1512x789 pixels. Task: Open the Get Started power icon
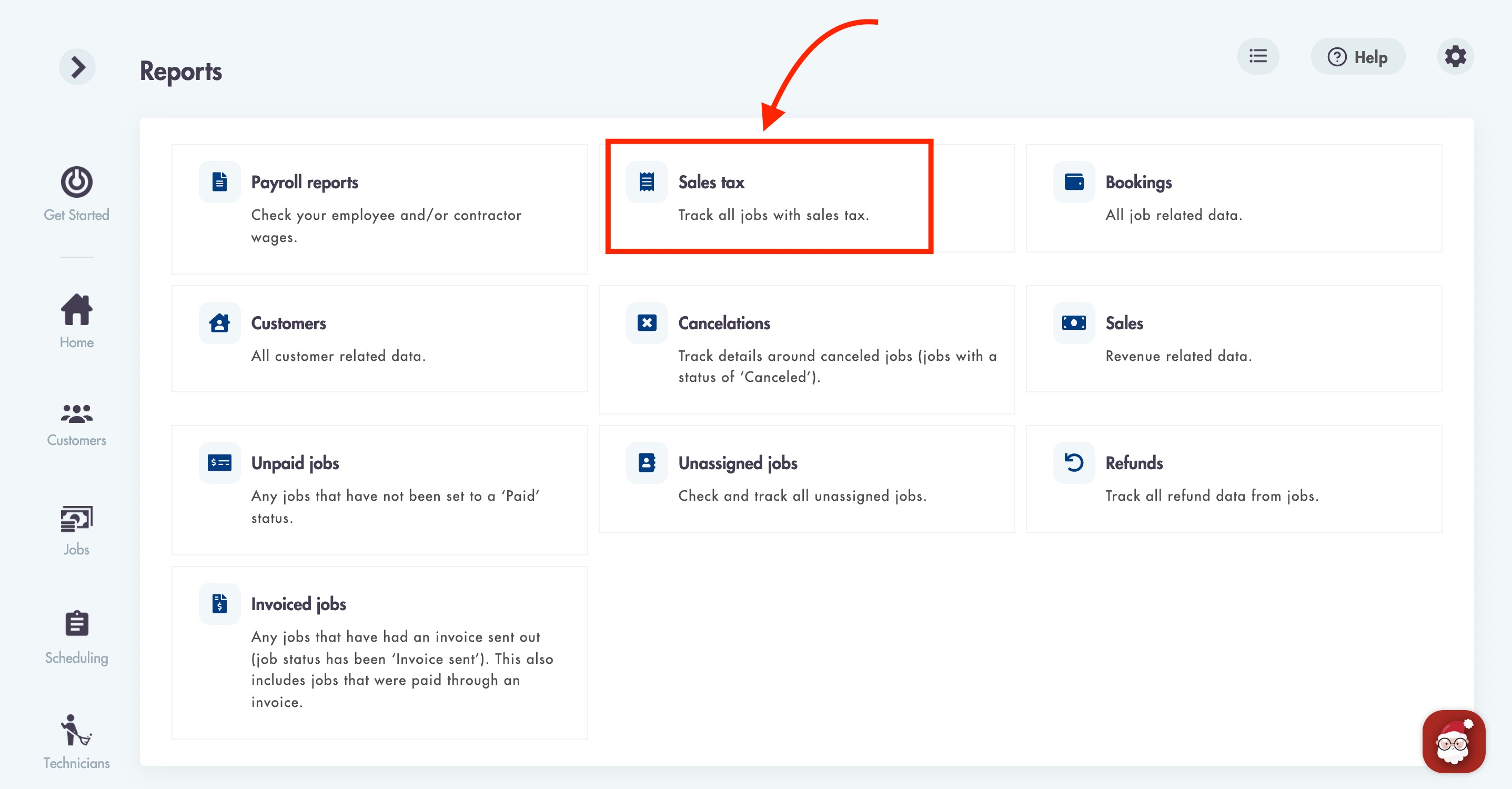[76, 182]
